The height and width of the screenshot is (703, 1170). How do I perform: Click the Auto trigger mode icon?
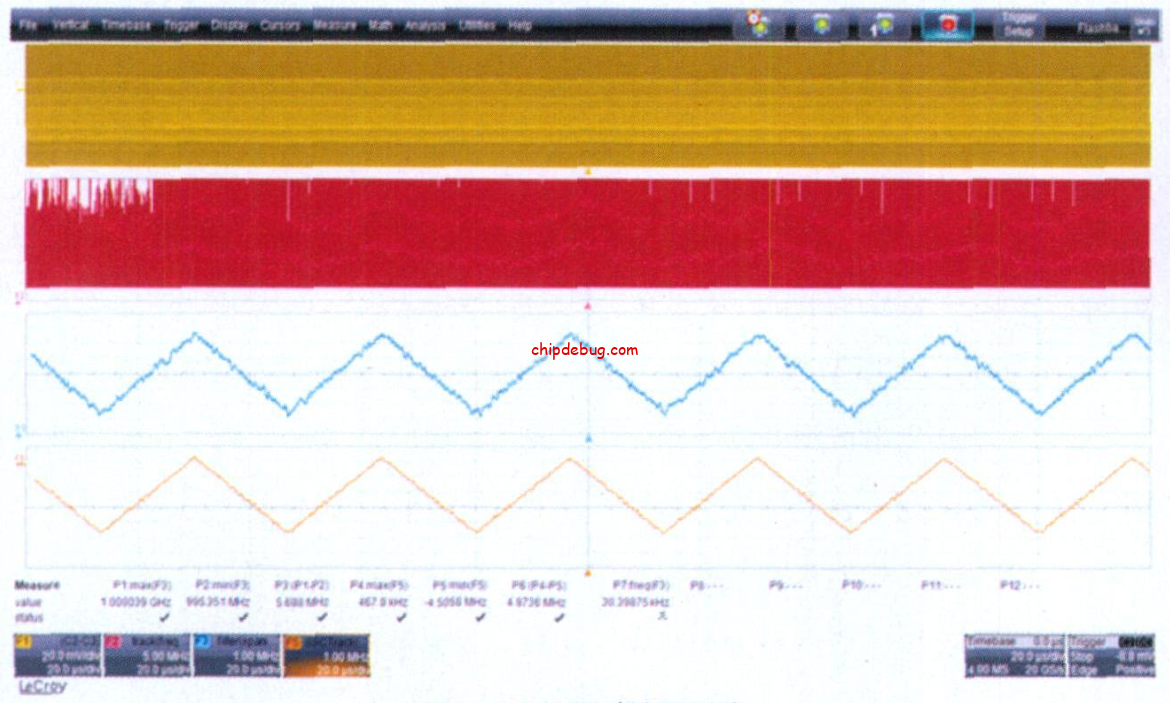[759, 25]
